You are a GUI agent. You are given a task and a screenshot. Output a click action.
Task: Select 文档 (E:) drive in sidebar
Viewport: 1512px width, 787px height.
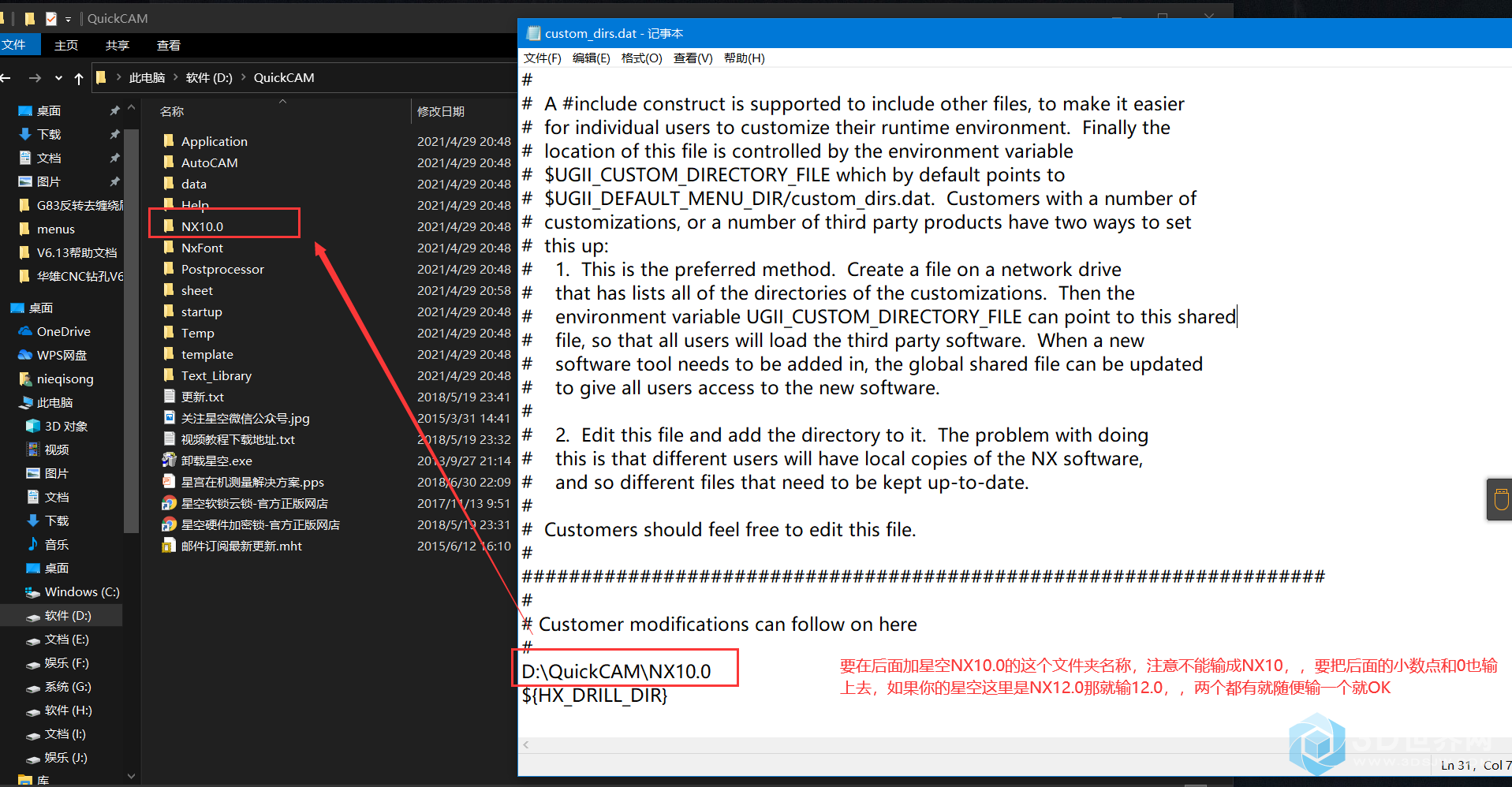coord(66,639)
